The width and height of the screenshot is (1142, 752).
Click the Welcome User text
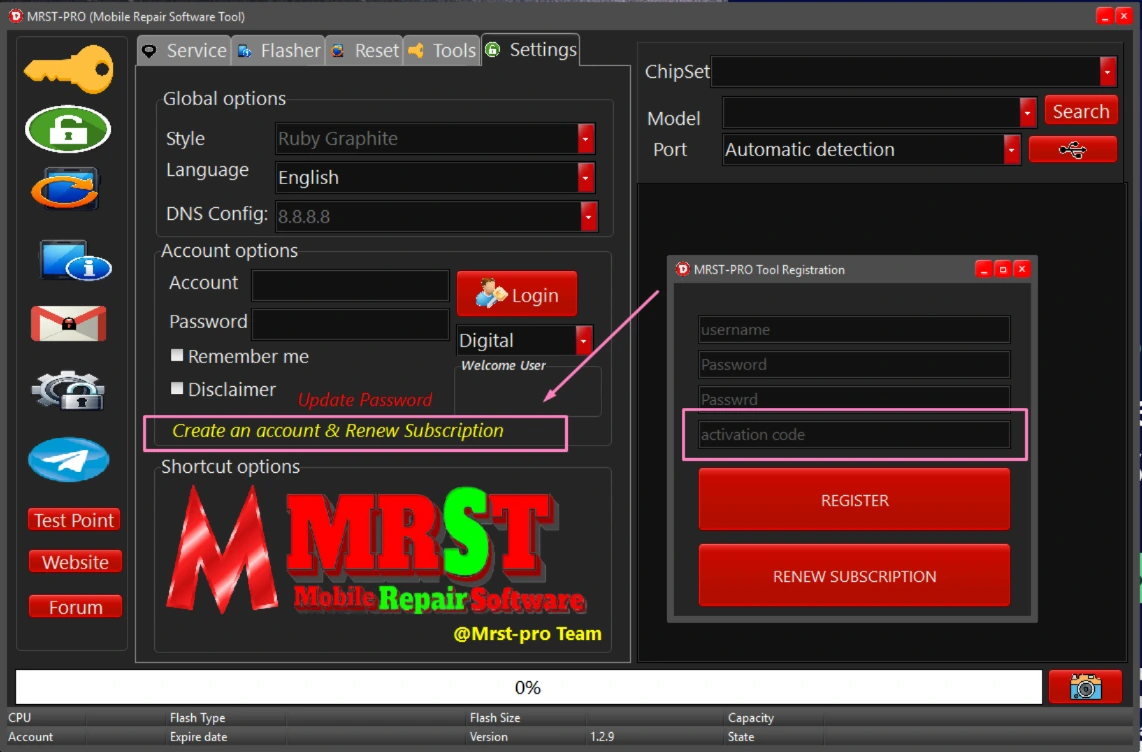coord(503,365)
